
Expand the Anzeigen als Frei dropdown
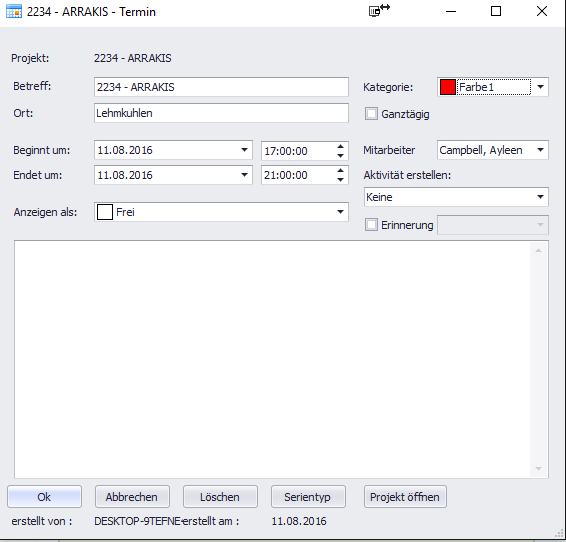point(340,212)
